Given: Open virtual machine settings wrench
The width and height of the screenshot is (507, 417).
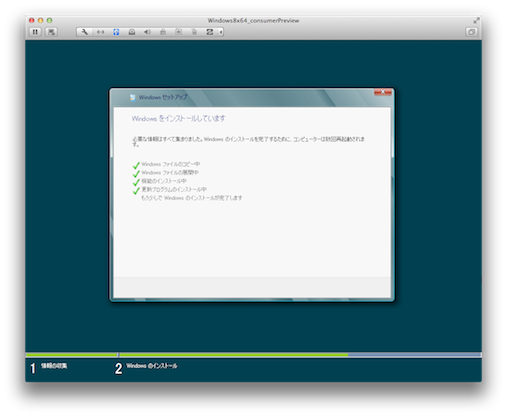Looking at the screenshot, I should 84,32.
